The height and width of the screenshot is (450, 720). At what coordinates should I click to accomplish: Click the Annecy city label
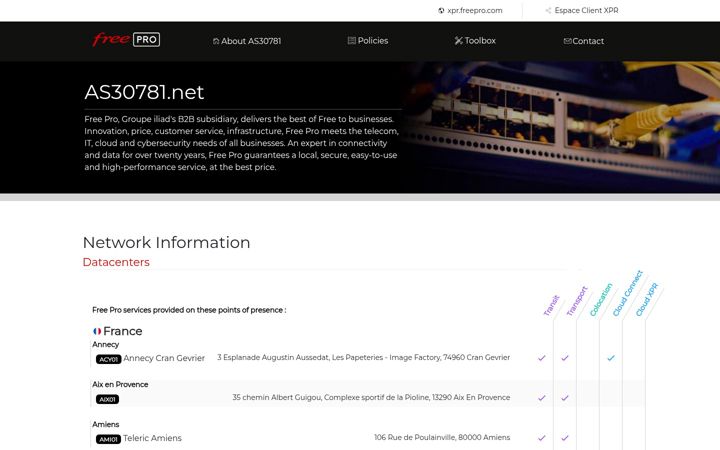click(106, 344)
